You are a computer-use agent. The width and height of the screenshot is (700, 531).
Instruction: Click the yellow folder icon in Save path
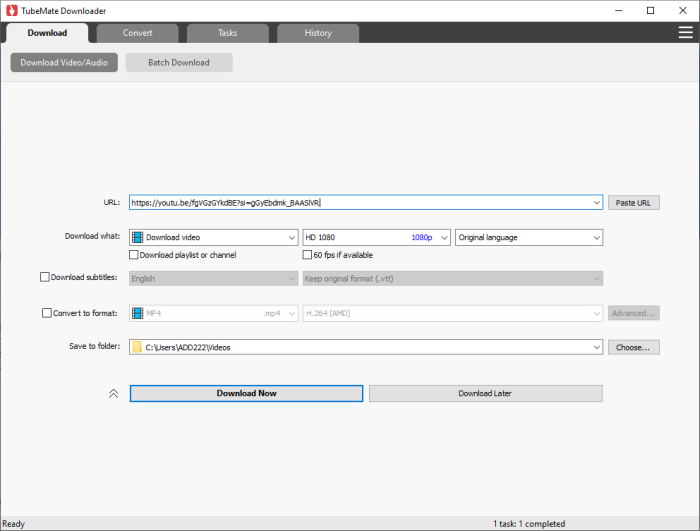tap(137, 347)
